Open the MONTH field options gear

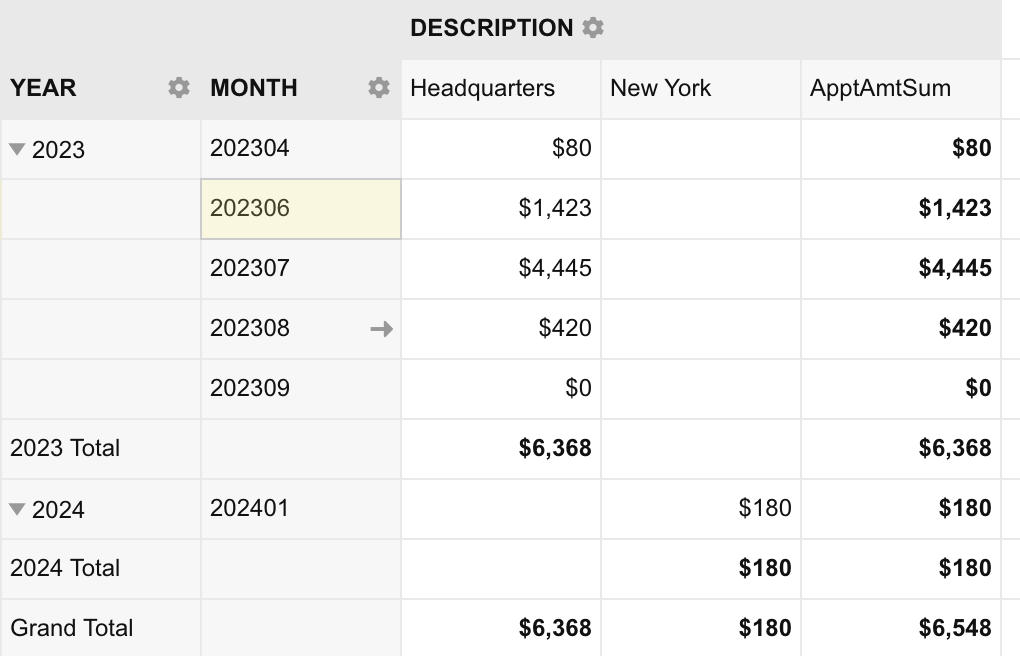pos(378,88)
